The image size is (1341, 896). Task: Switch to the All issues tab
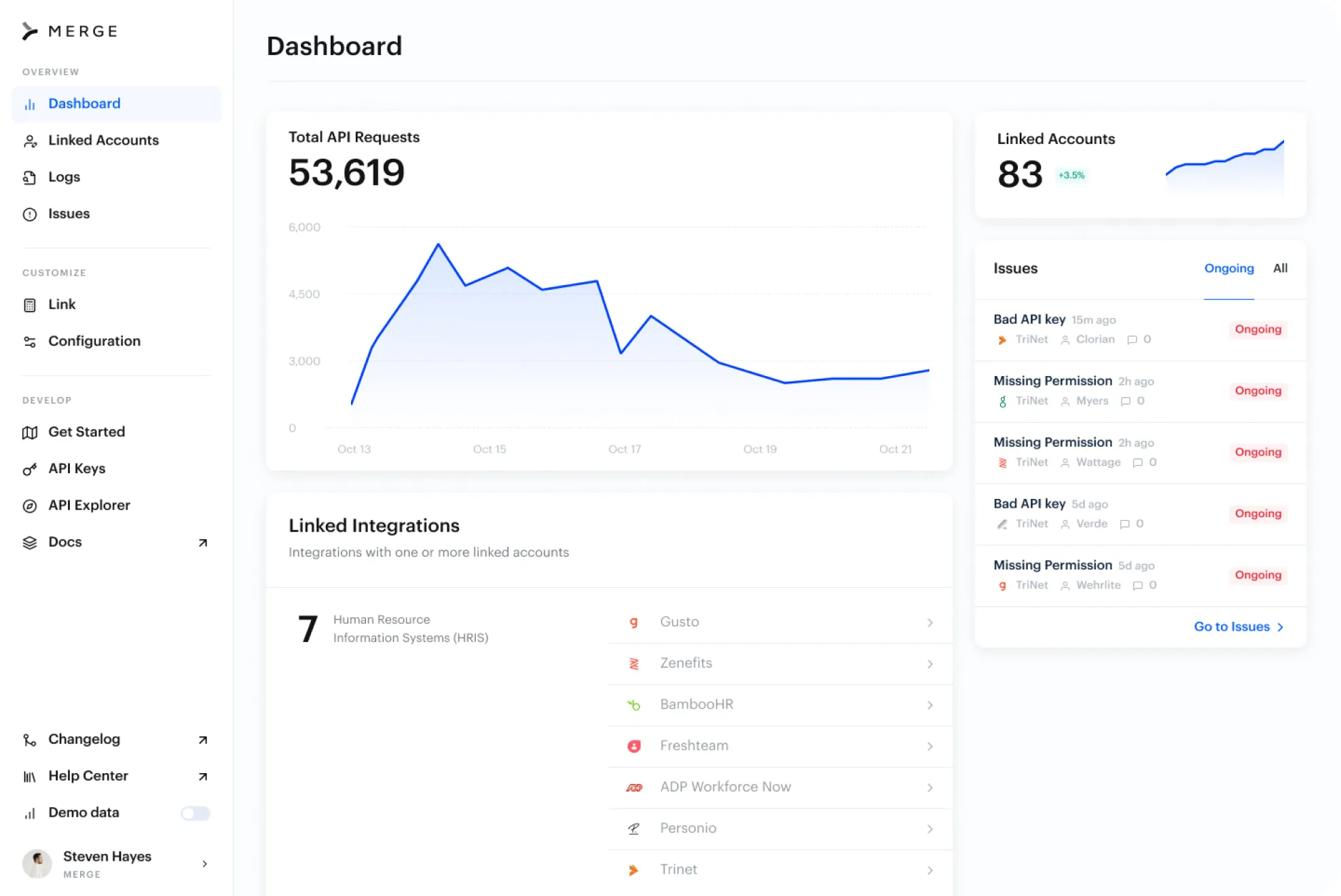tap(1281, 268)
